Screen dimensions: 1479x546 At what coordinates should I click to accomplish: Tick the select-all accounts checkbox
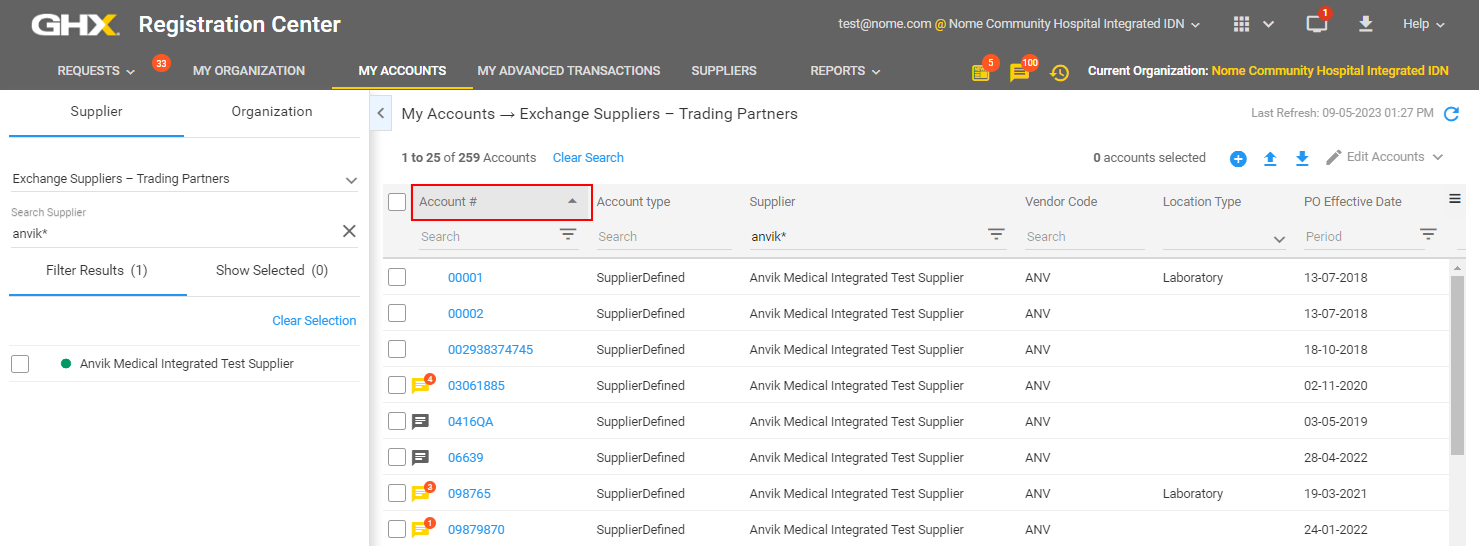pos(397,202)
